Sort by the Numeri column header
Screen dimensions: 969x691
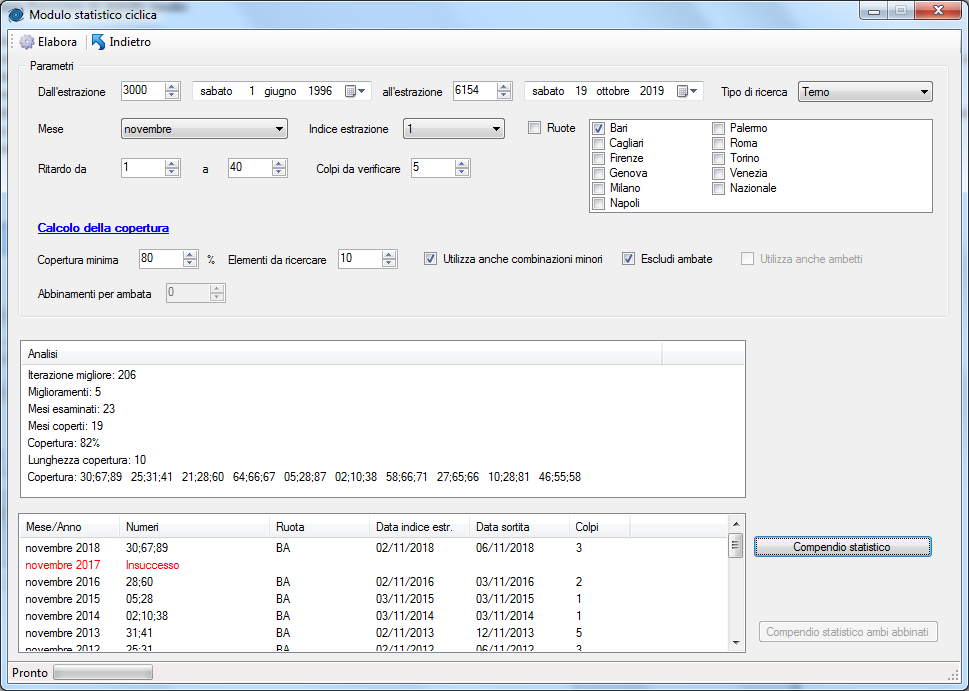[x=195, y=527]
